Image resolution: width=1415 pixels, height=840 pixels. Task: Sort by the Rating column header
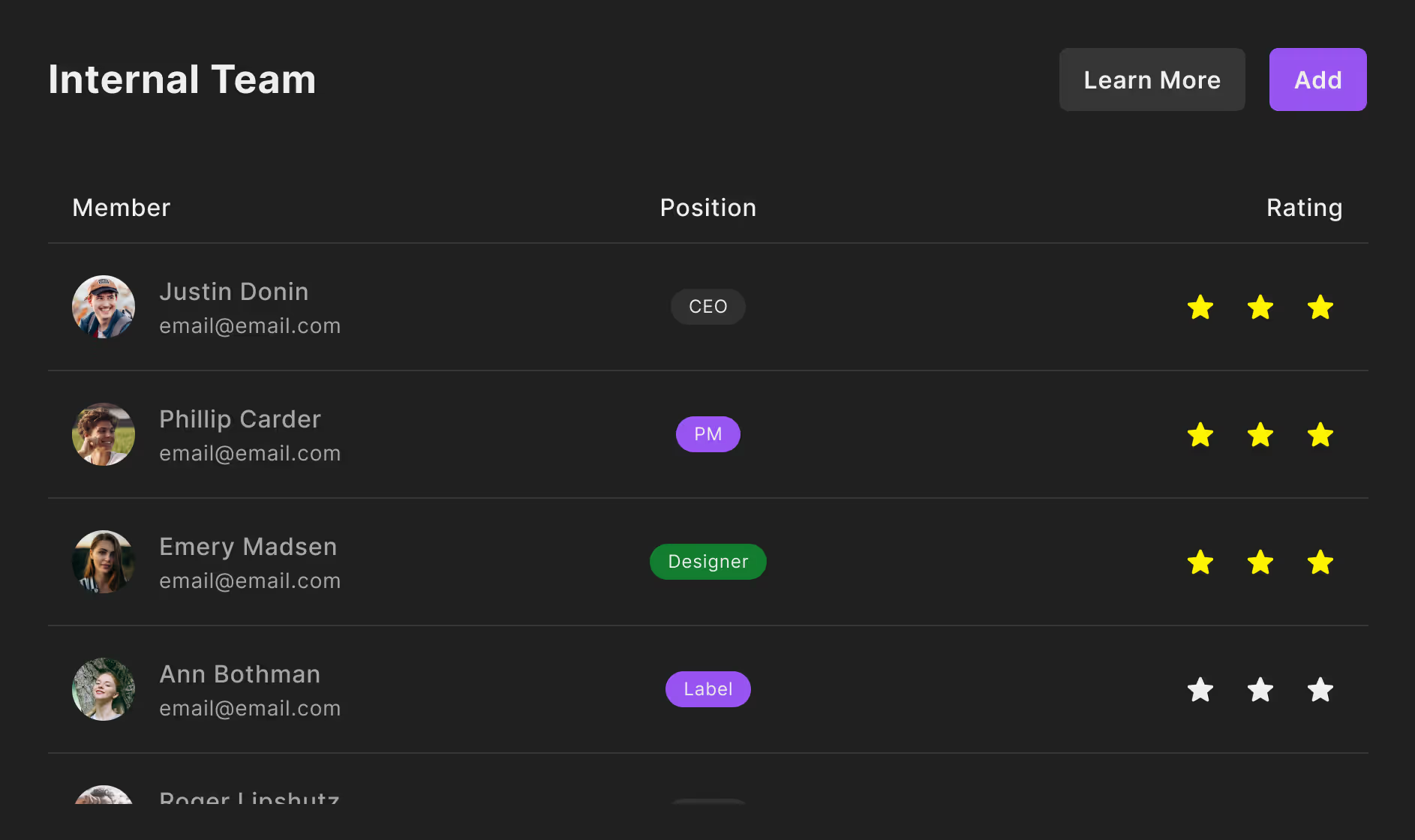tap(1304, 208)
